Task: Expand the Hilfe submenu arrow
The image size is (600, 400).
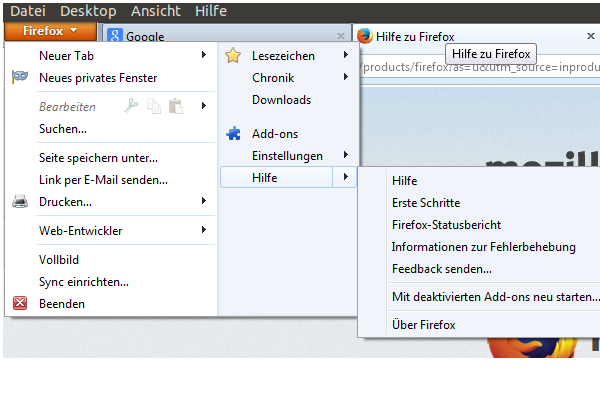Action: (x=345, y=177)
